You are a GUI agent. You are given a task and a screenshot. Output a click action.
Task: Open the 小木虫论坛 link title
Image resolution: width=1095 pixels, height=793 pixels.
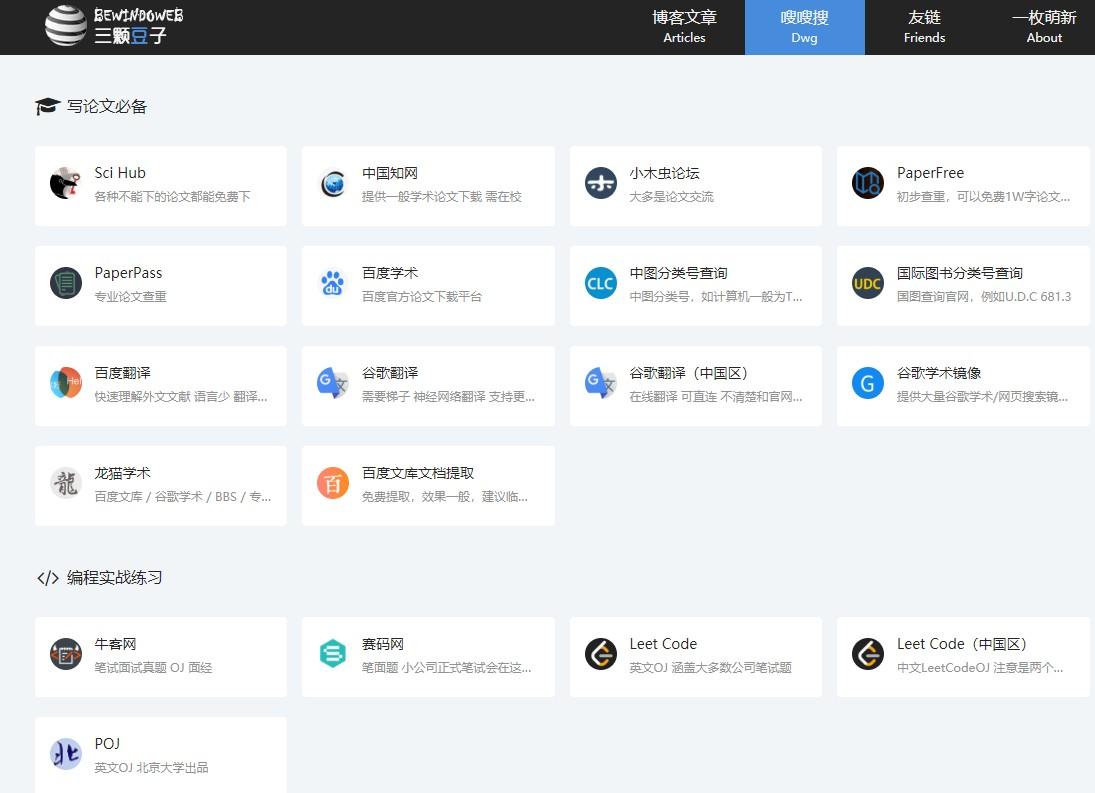pyautogui.click(x=664, y=172)
